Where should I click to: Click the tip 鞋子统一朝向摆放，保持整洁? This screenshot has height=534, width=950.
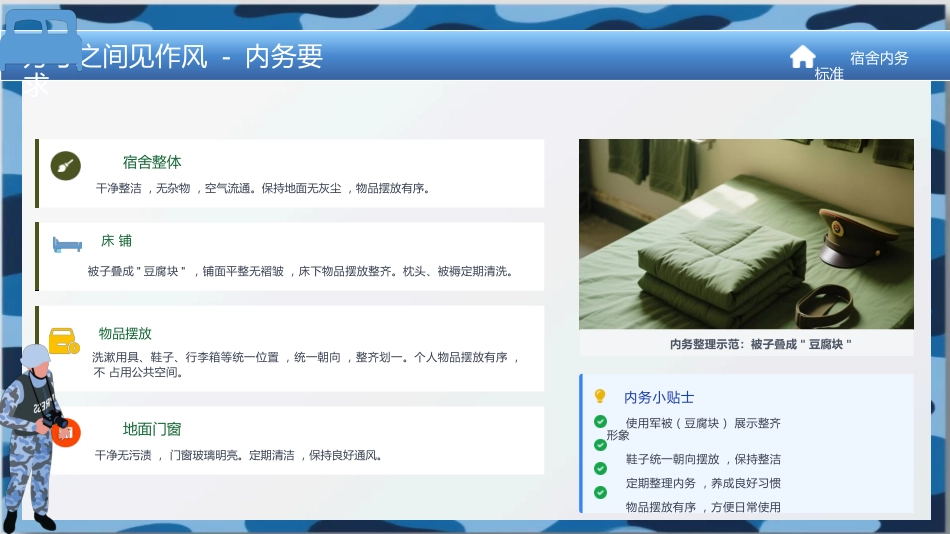703,459
